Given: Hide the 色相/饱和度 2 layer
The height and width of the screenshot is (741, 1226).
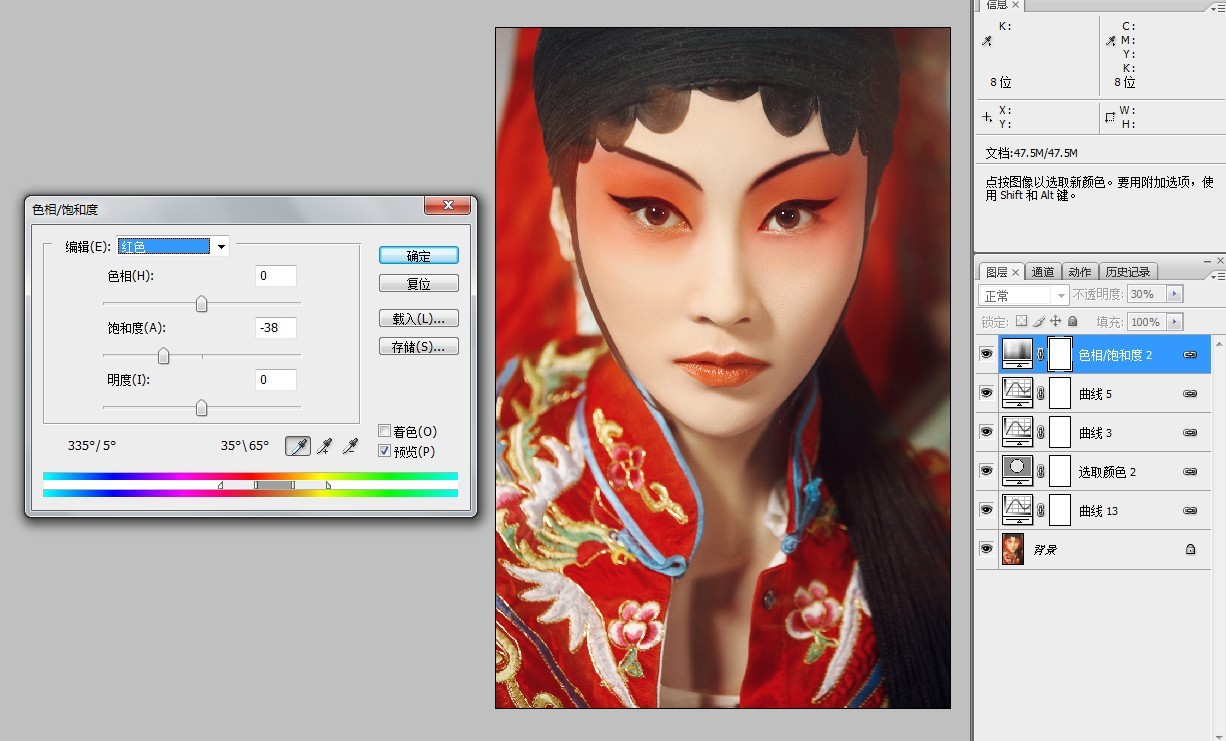Looking at the screenshot, I should coord(987,355).
